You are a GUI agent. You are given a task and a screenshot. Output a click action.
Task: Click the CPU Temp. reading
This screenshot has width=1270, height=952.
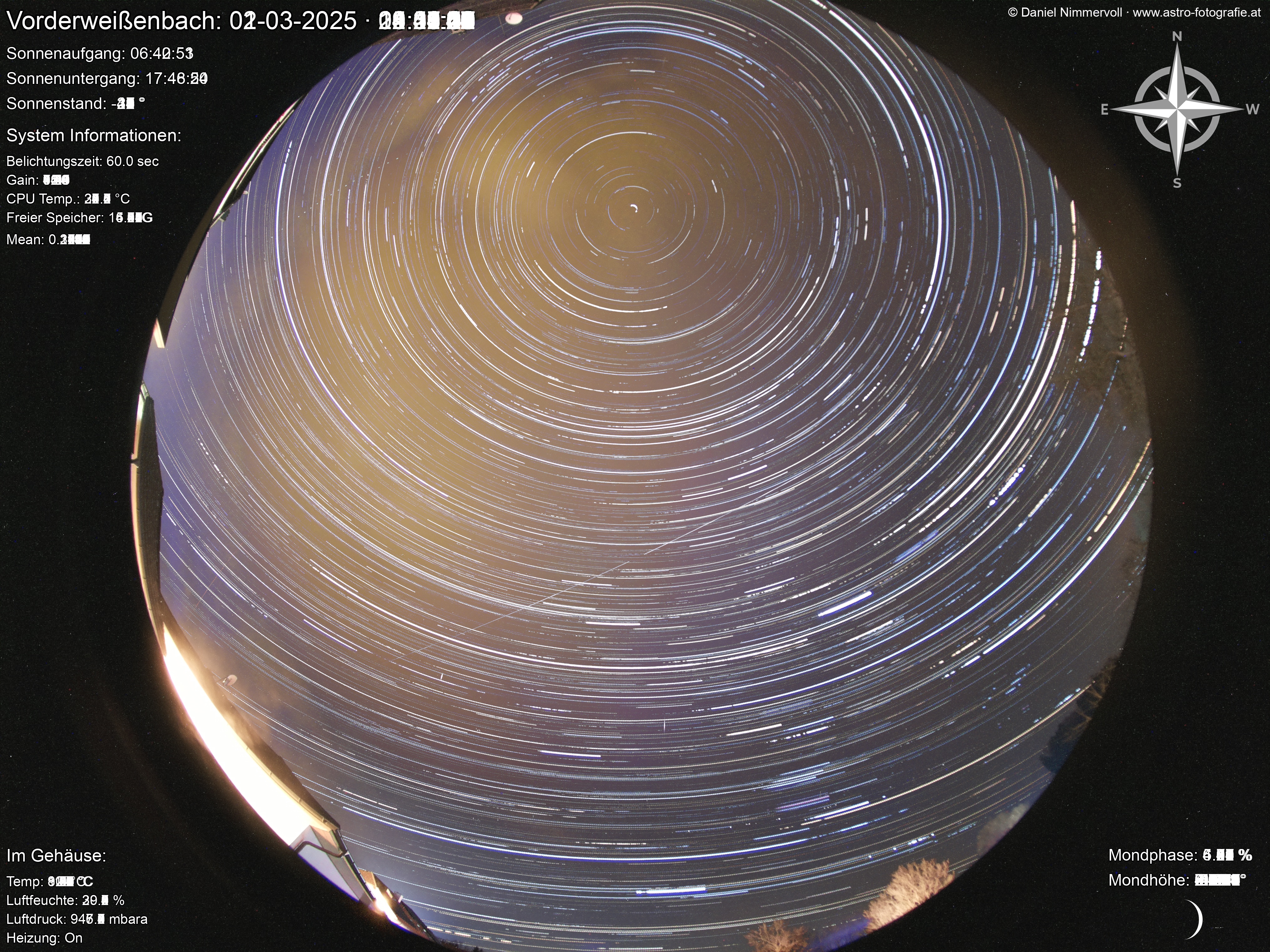click(68, 199)
